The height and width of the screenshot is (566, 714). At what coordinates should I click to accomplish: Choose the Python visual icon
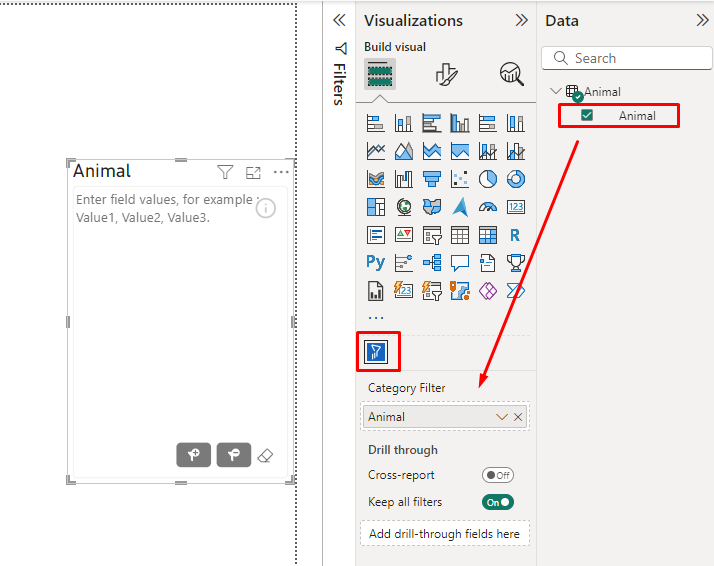[x=376, y=263]
